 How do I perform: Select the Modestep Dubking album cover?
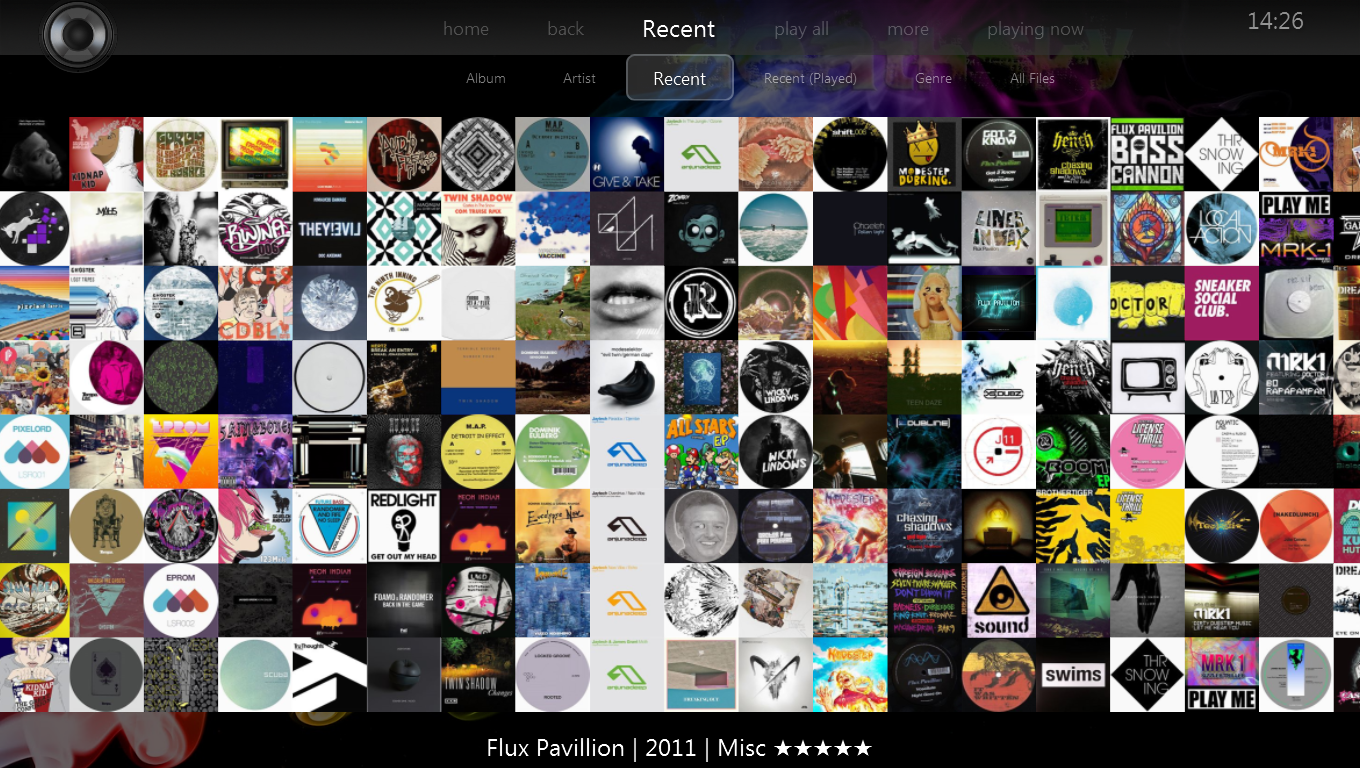point(924,154)
